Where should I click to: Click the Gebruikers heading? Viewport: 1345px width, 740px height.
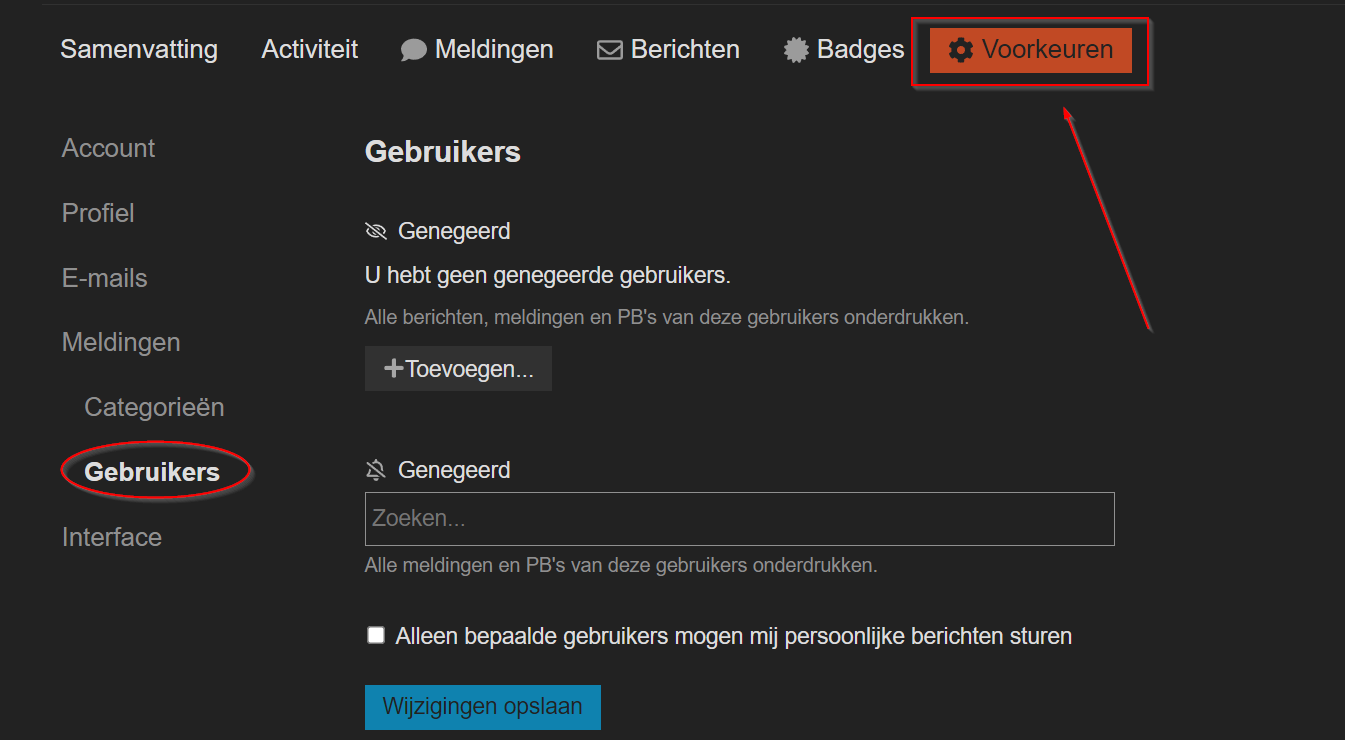(x=443, y=152)
